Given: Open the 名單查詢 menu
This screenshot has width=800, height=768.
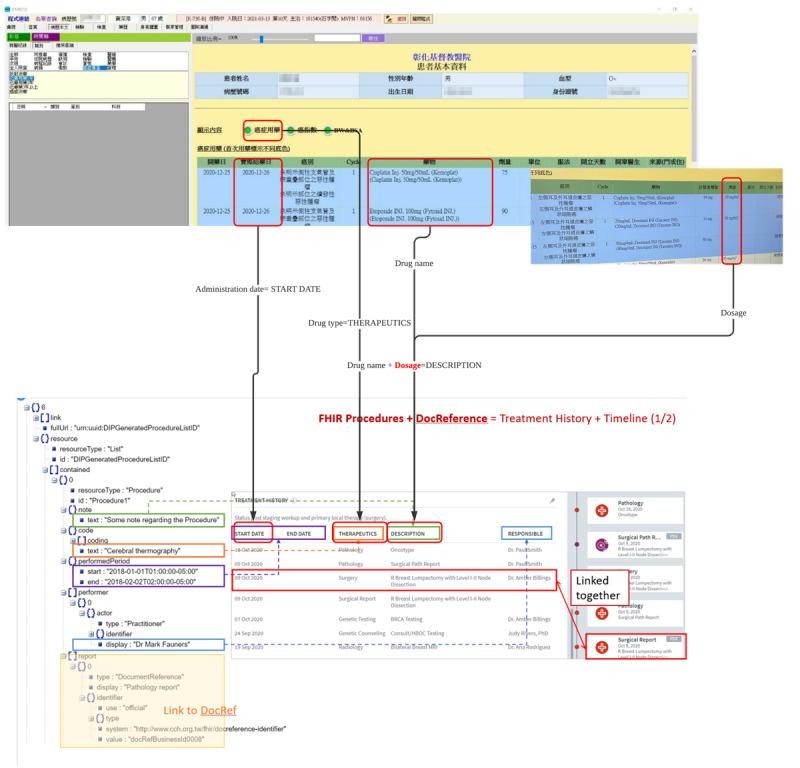Looking at the screenshot, I should click(x=46, y=19).
